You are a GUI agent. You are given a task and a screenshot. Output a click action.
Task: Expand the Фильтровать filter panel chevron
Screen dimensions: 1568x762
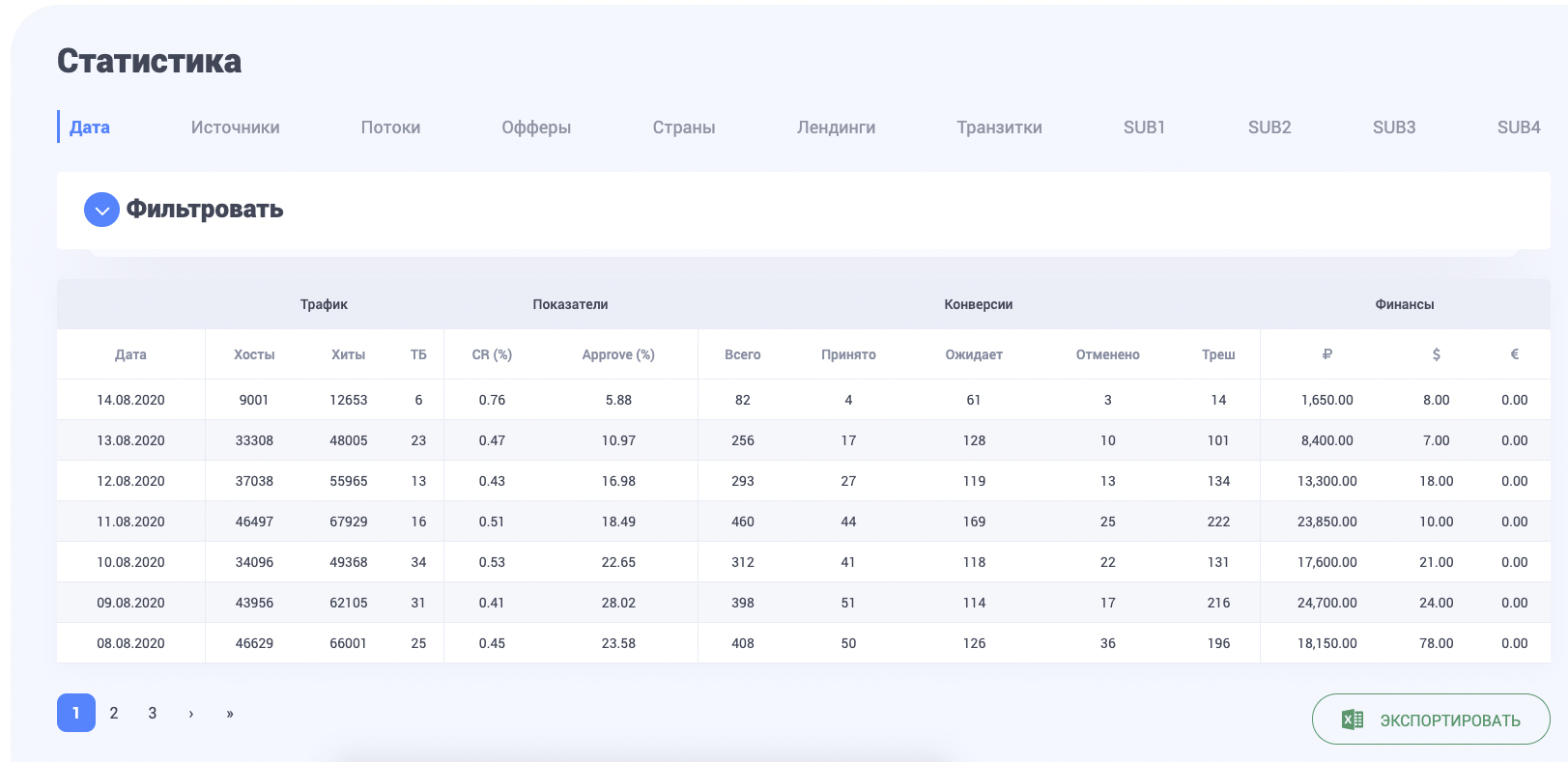(x=101, y=210)
